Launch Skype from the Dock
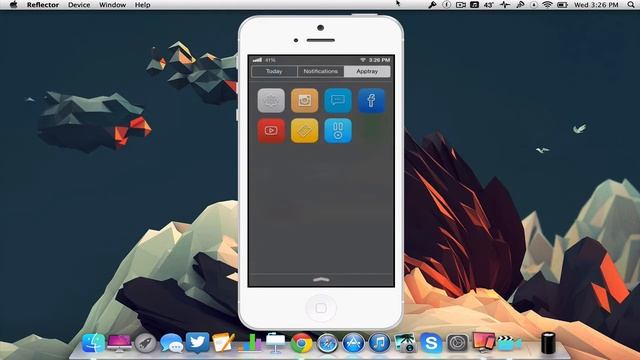The height and width of the screenshot is (360, 640). pyautogui.click(x=431, y=343)
